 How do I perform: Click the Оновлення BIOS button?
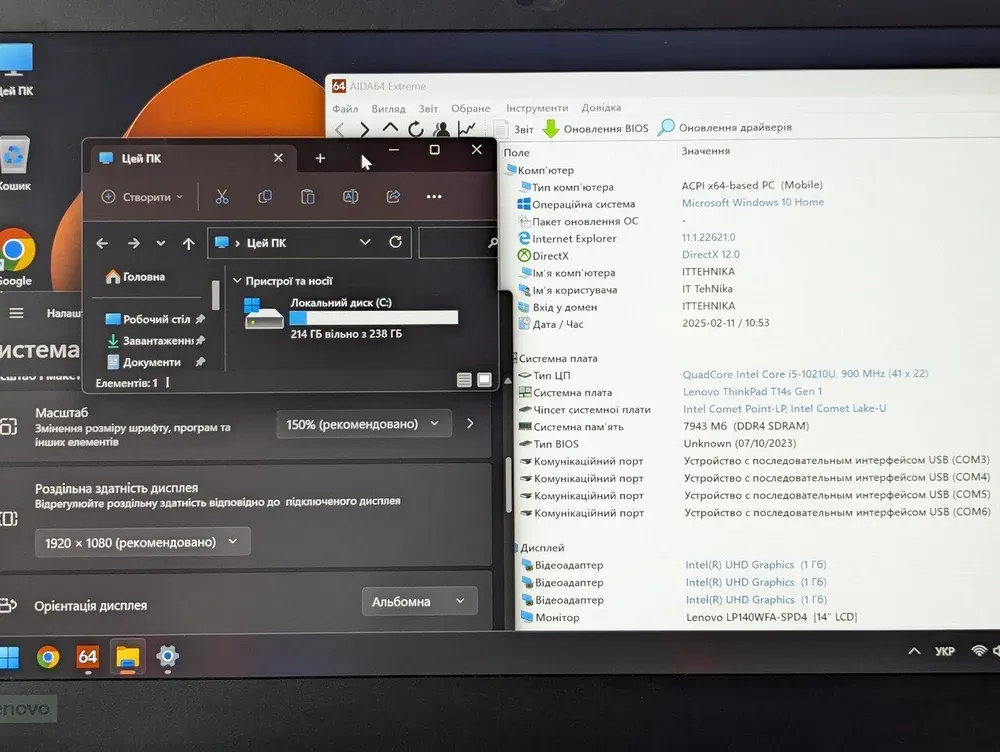[x=596, y=128]
